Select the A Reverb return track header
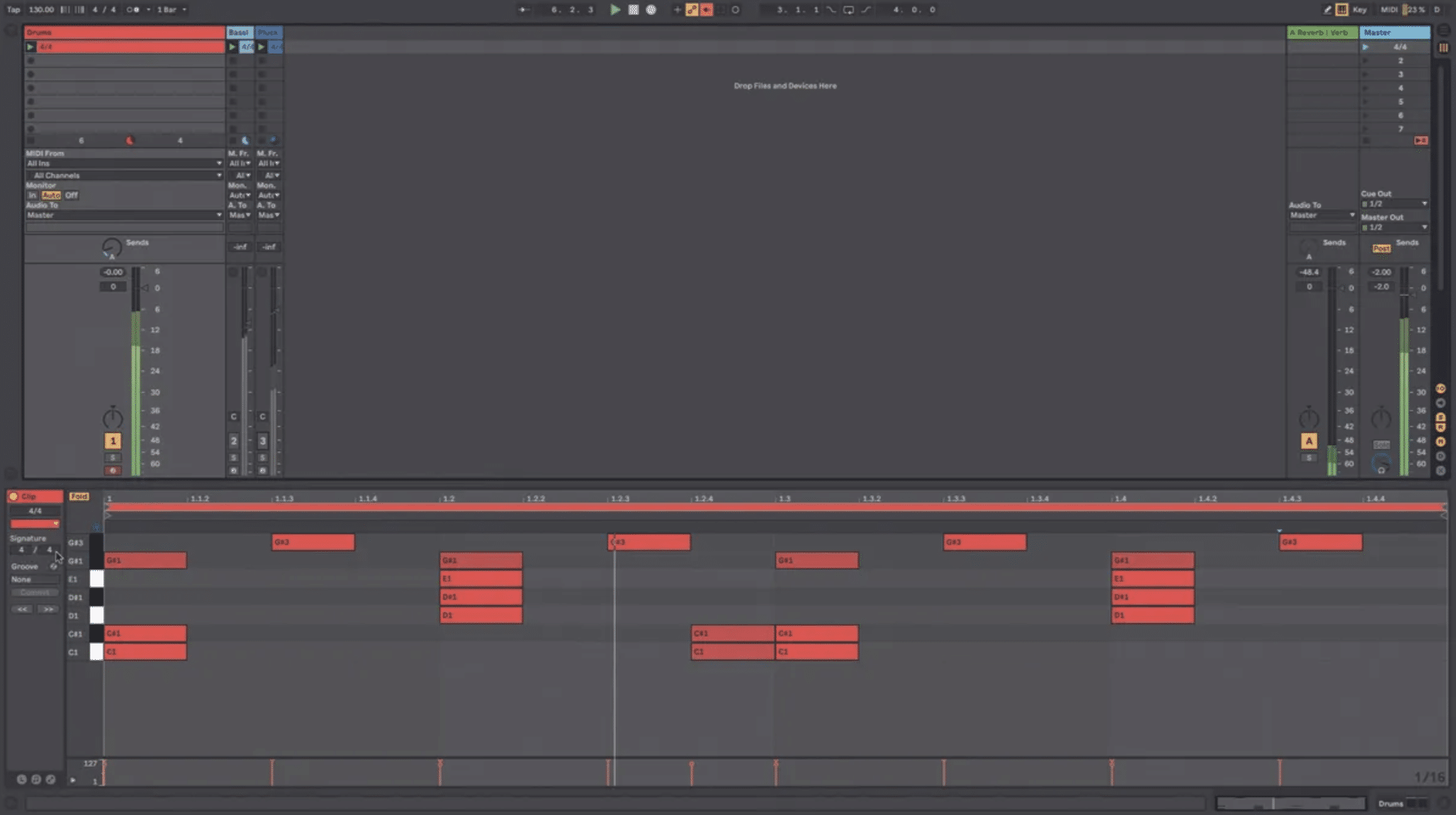Screen dimensions: 1456x815 (1322, 32)
